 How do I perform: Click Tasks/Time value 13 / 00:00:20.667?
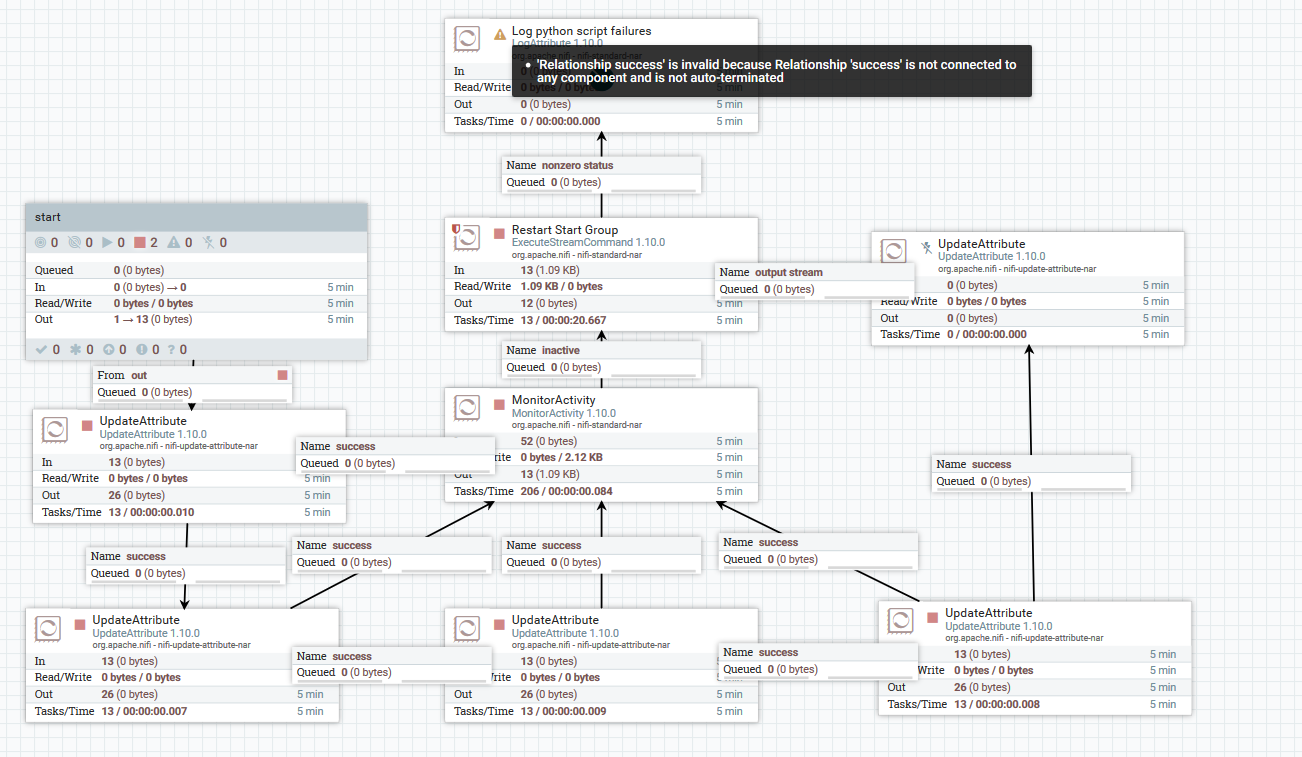[563, 320]
